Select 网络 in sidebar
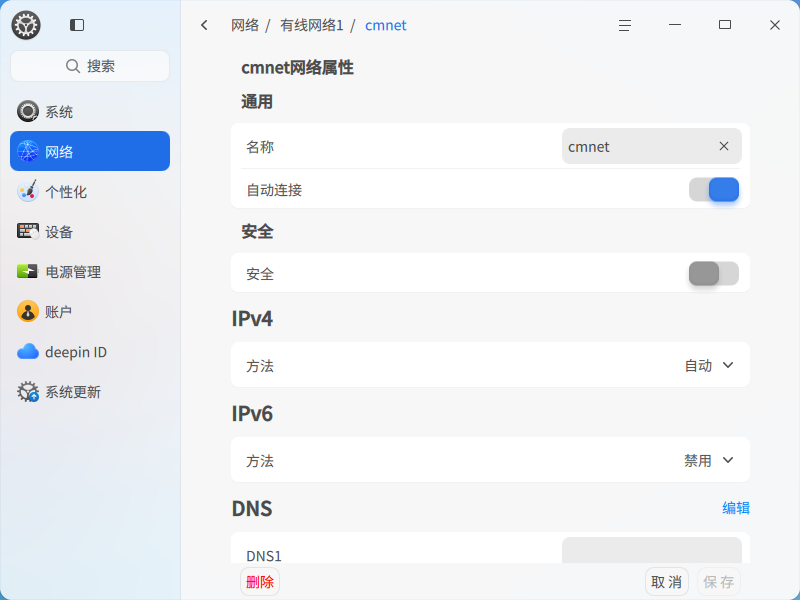 90,151
